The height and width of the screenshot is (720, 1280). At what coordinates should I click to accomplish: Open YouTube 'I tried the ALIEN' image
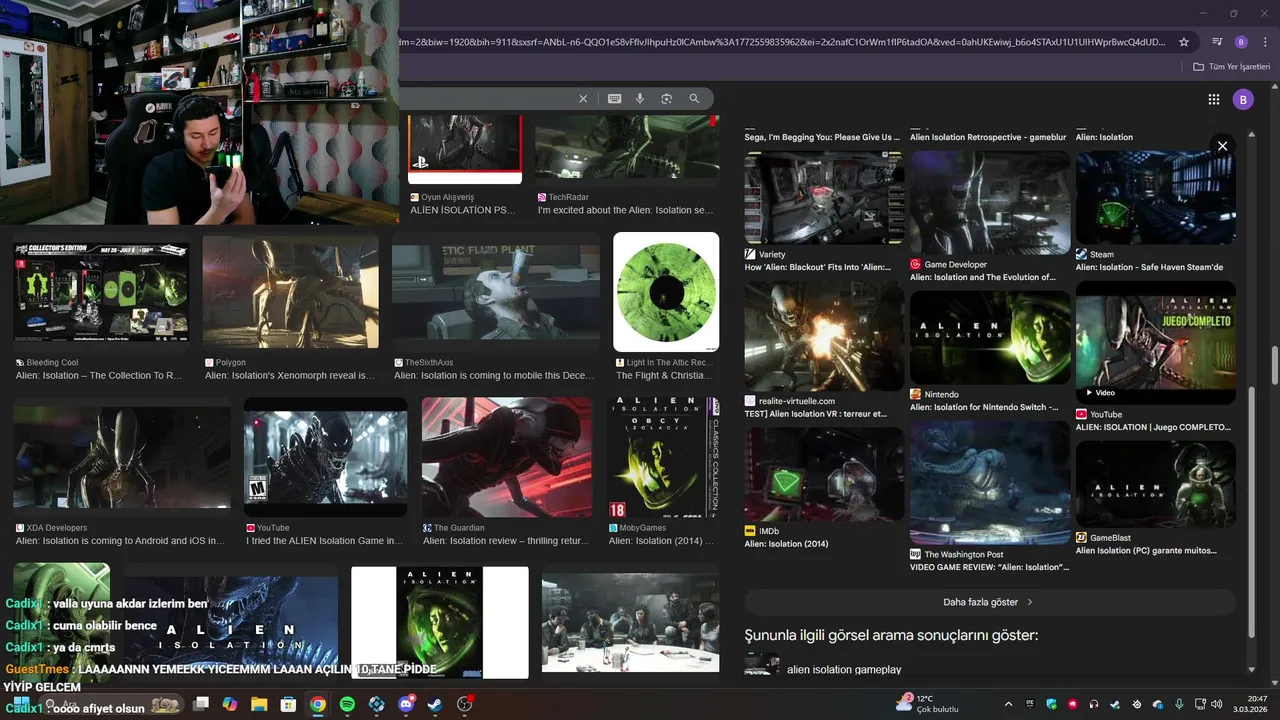(326, 457)
